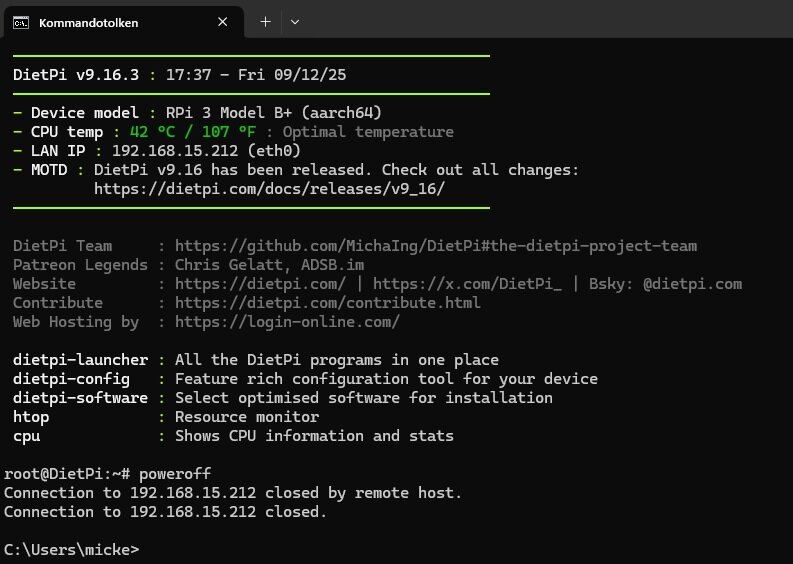Open the dietpi.com/contribute.html link
Screen dimensions: 793x564
tap(327, 303)
